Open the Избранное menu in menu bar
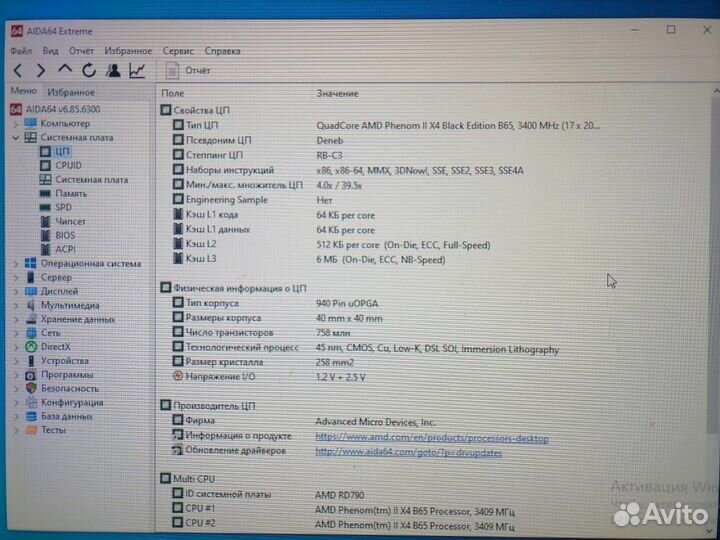The image size is (720, 540). (128, 51)
